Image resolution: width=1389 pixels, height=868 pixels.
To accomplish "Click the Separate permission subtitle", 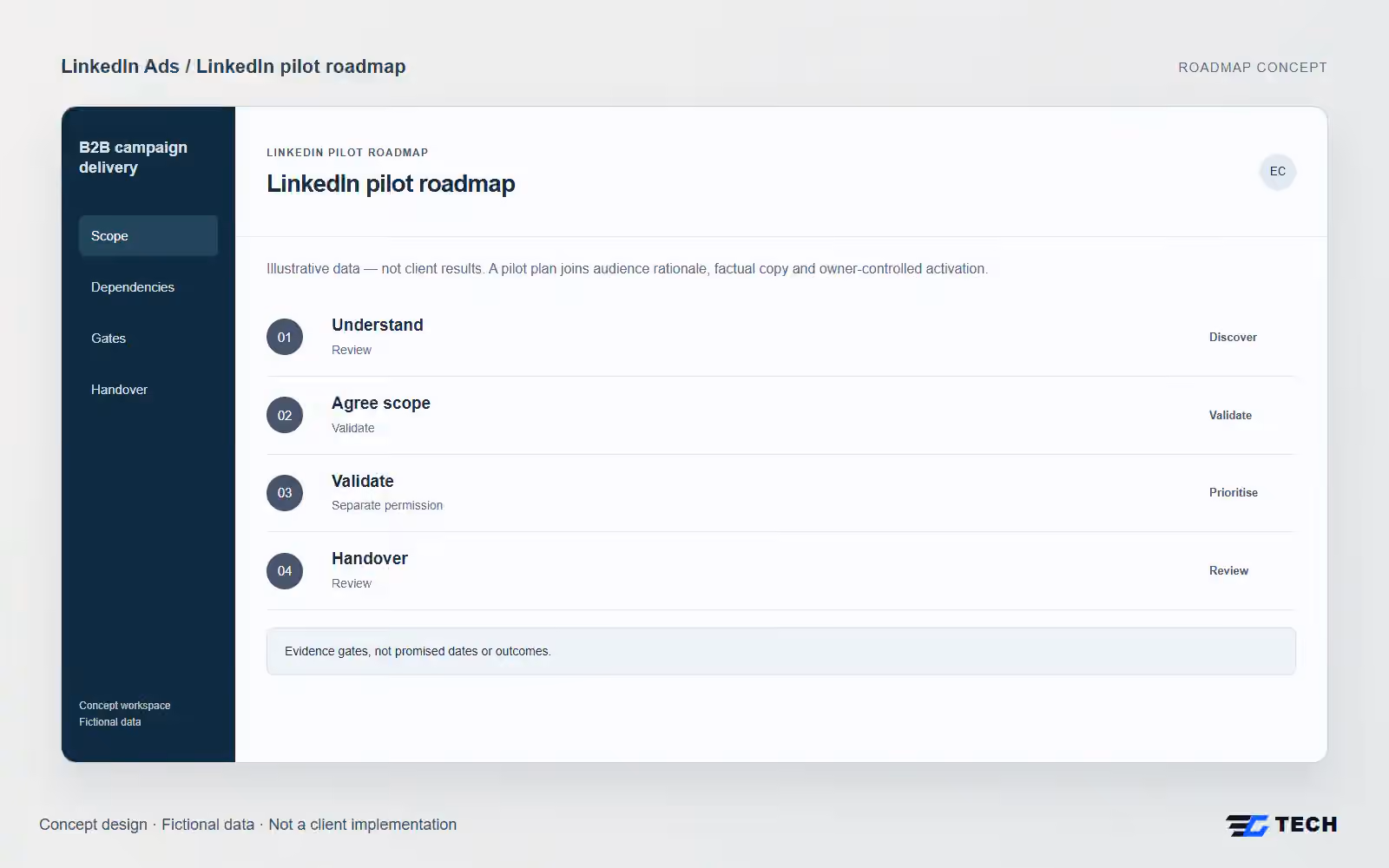I will click(387, 506).
